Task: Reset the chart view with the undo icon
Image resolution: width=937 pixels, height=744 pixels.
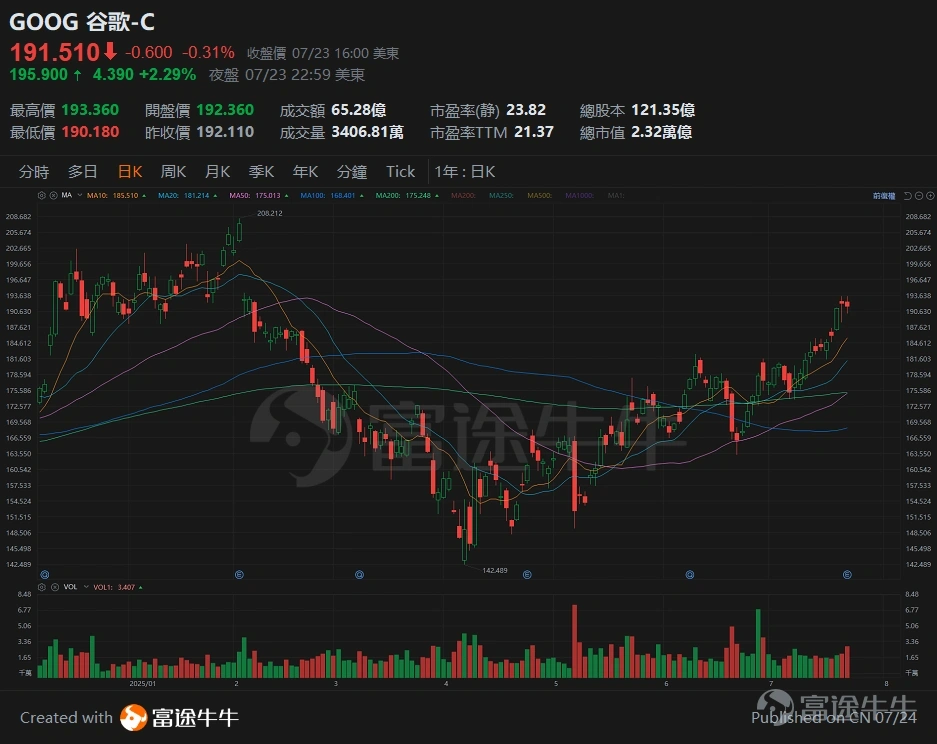Action: (x=908, y=196)
